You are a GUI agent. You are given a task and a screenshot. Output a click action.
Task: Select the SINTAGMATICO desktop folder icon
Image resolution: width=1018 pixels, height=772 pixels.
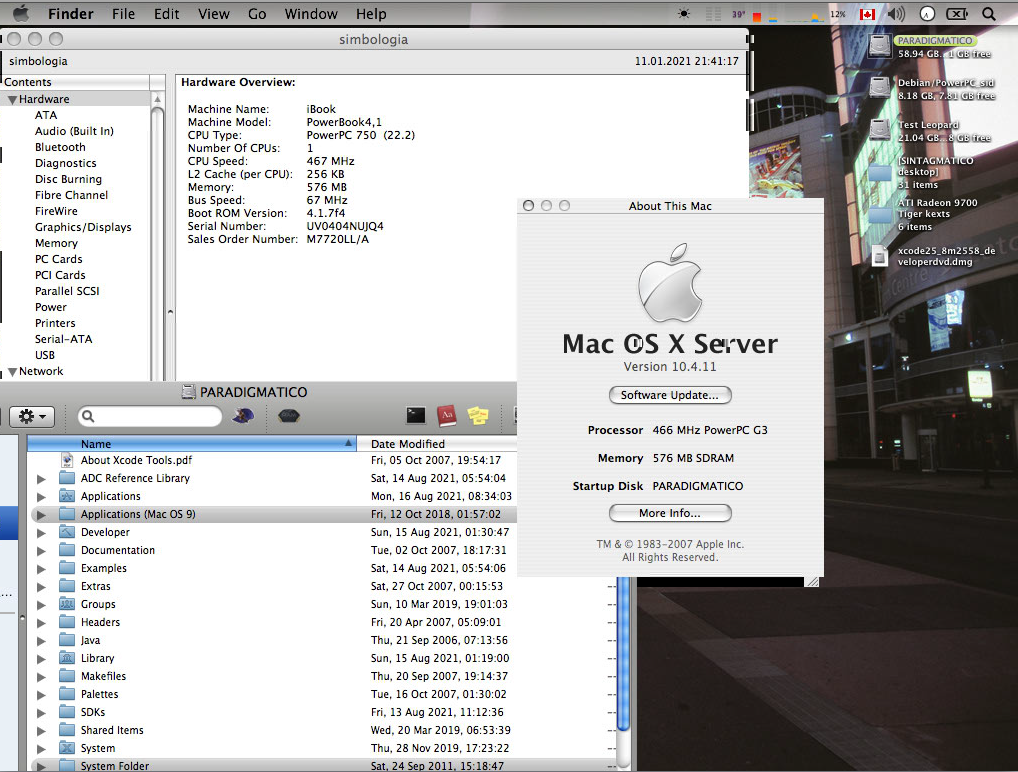point(880,172)
